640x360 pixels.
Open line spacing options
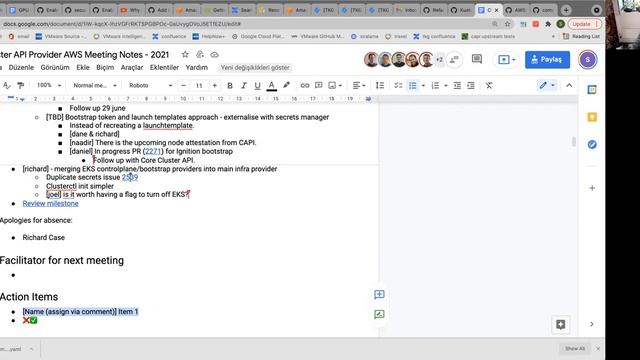[380, 85]
